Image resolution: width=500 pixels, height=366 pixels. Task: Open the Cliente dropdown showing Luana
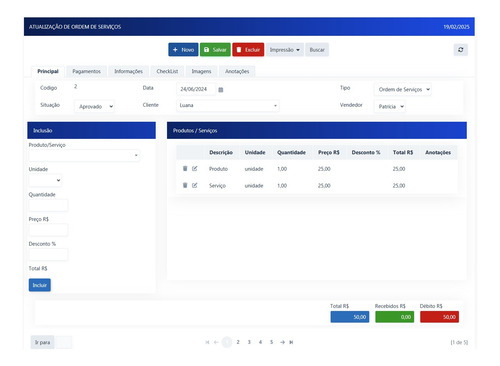pos(228,105)
